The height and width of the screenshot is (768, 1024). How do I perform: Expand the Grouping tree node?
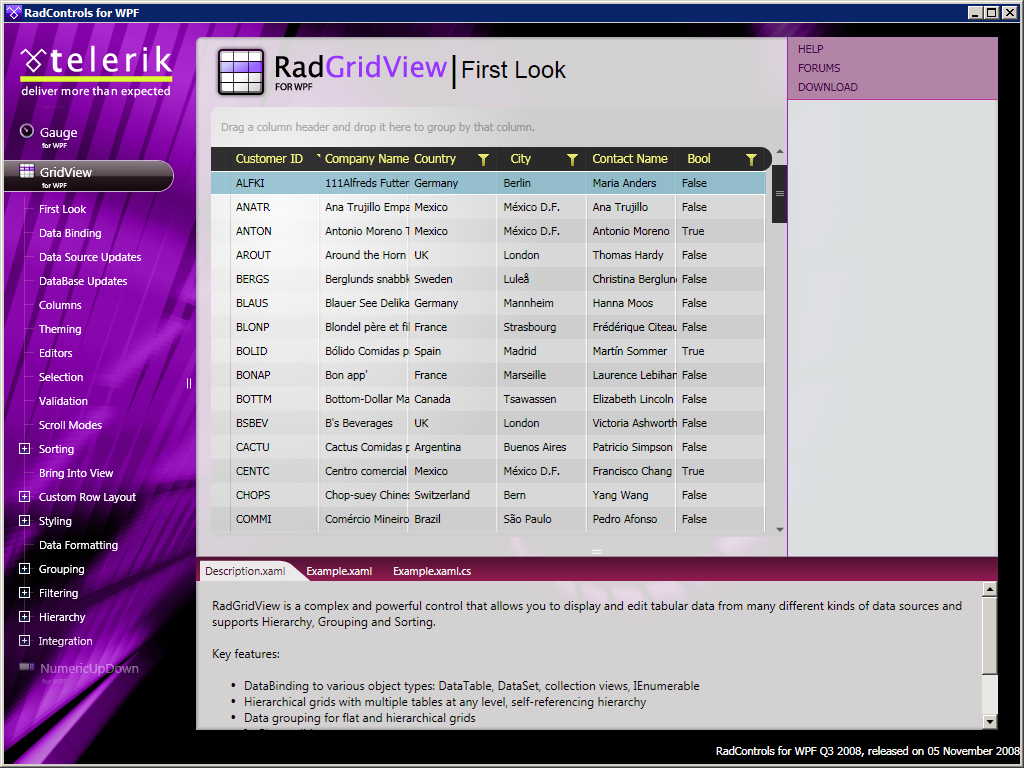pyautogui.click(x=24, y=568)
